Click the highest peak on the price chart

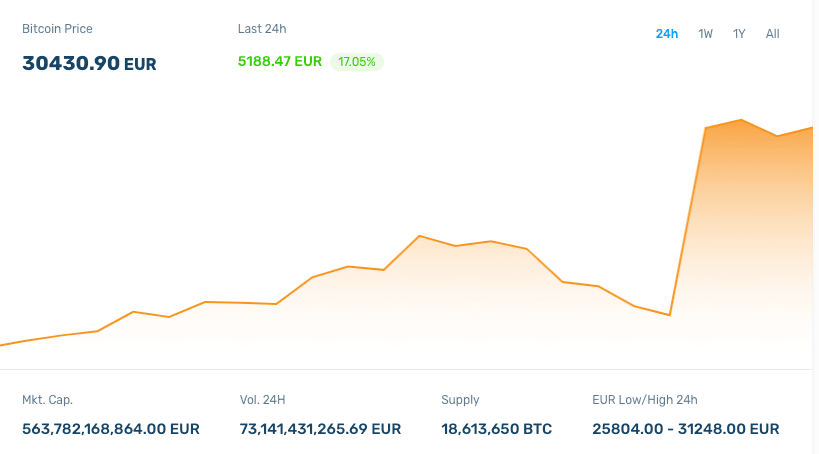click(741, 120)
